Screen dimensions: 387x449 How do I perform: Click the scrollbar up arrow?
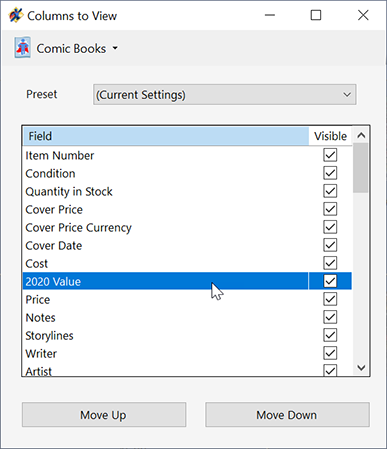click(x=361, y=135)
